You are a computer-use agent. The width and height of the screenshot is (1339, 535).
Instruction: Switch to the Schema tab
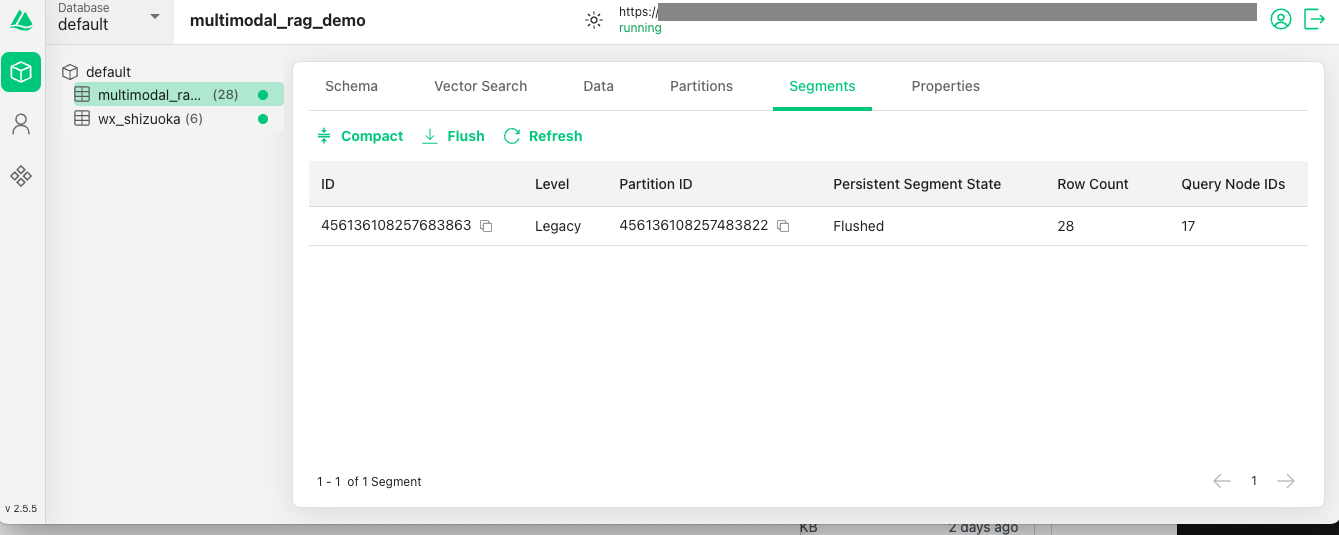pyautogui.click(x=351, y=86)
